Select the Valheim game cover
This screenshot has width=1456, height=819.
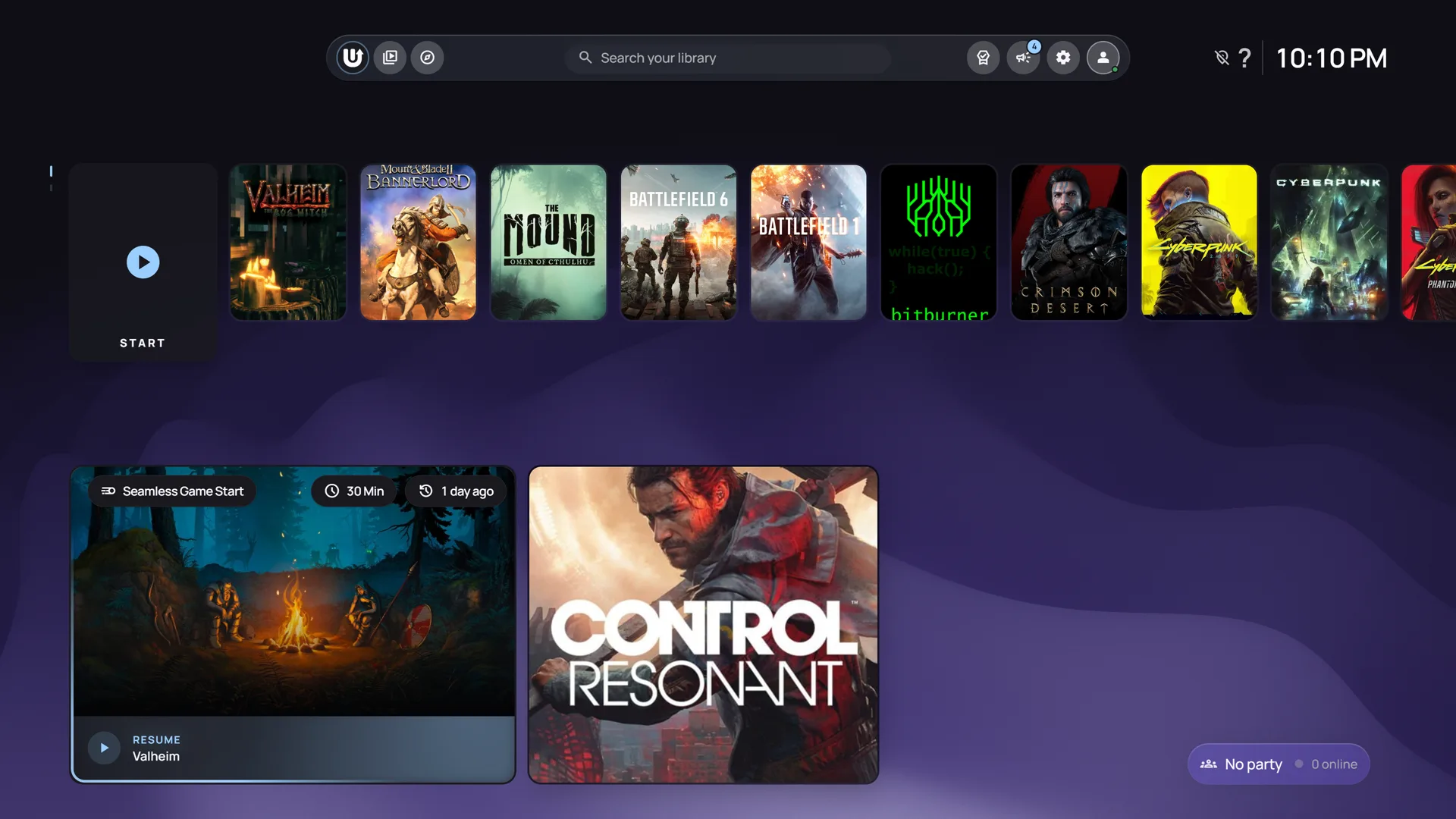click(x=288, y=243)
